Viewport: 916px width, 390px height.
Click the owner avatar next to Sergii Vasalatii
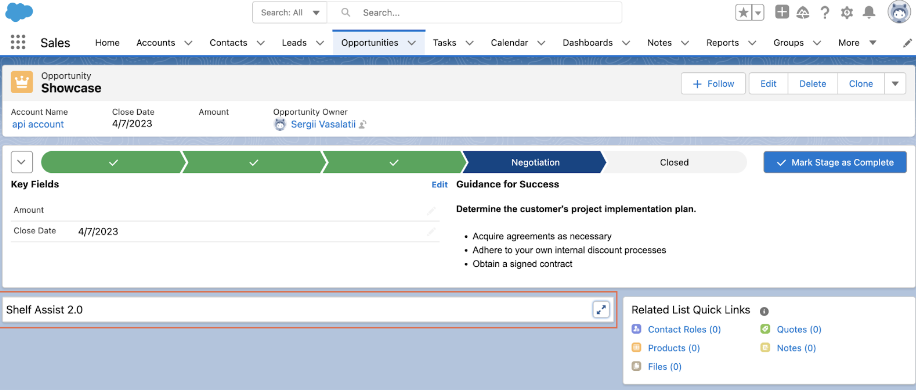(x=280, y=124)
